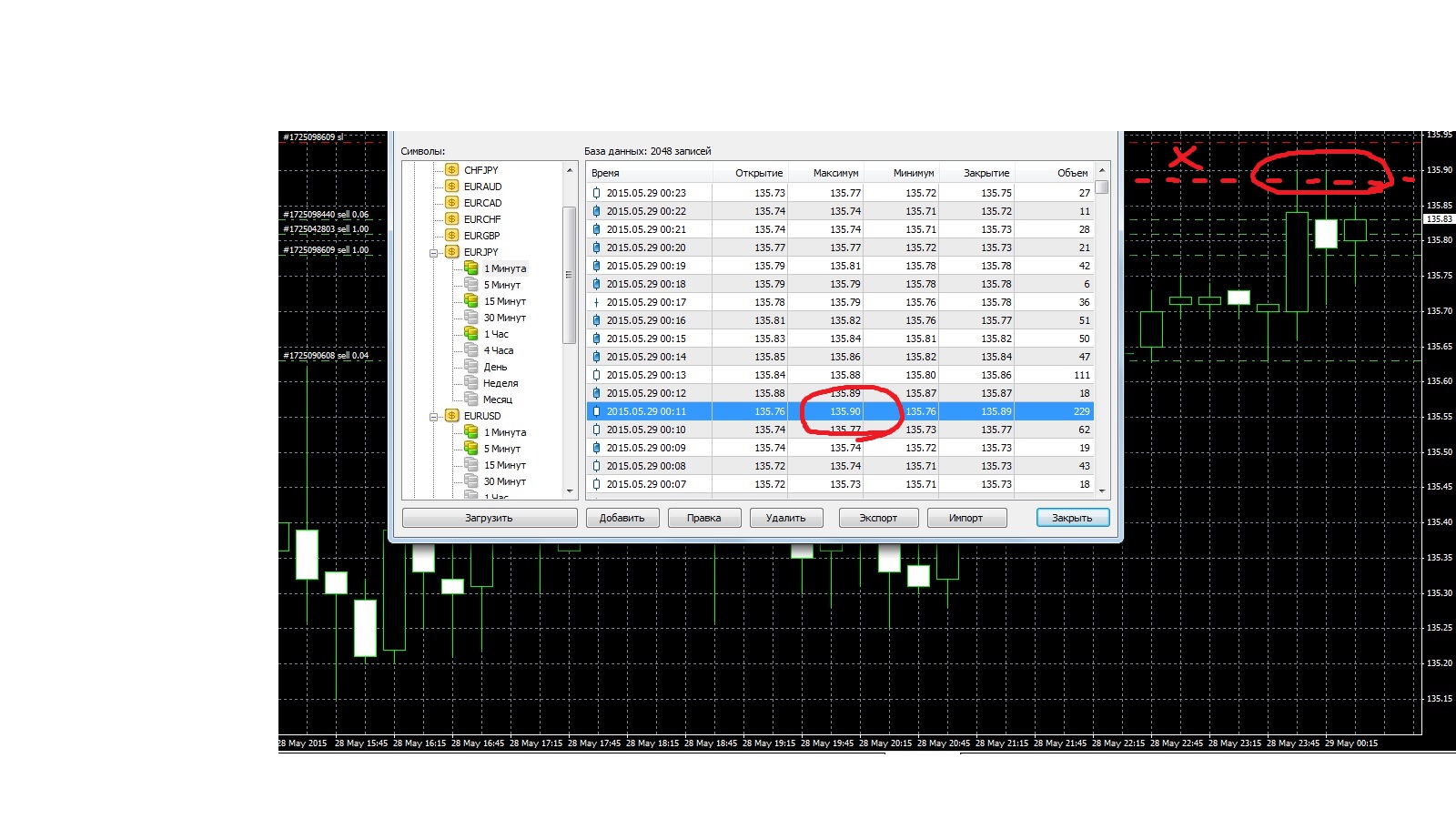The image size is (1456, 819).
Task: Click volume value 111 in the 00:13 row
Action: coord(1082,375)
